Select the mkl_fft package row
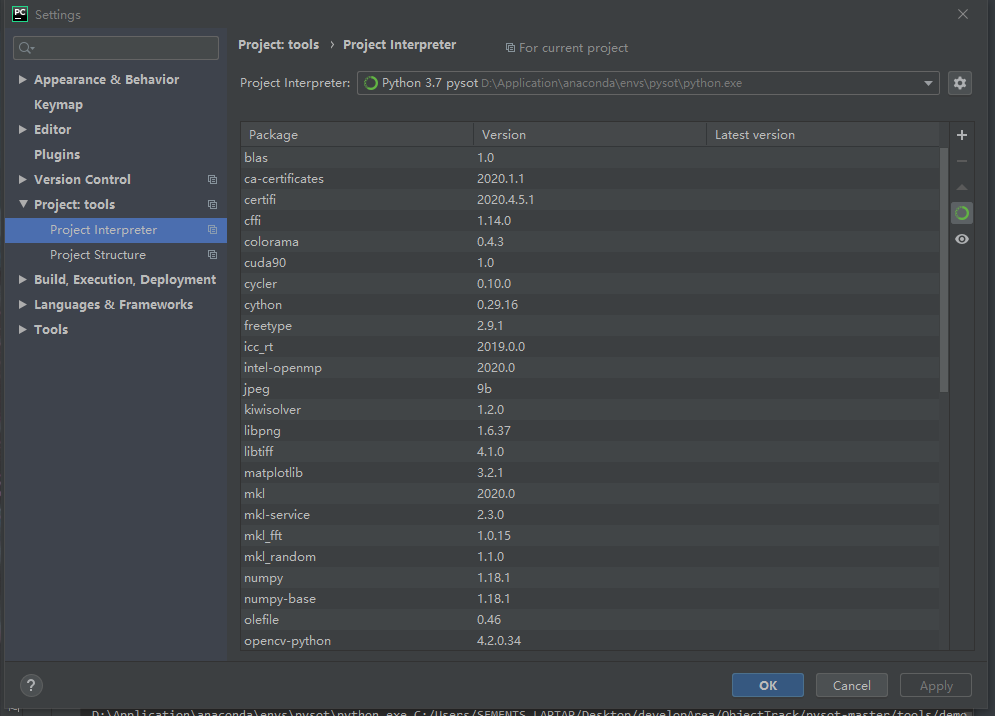 [590, 536]
